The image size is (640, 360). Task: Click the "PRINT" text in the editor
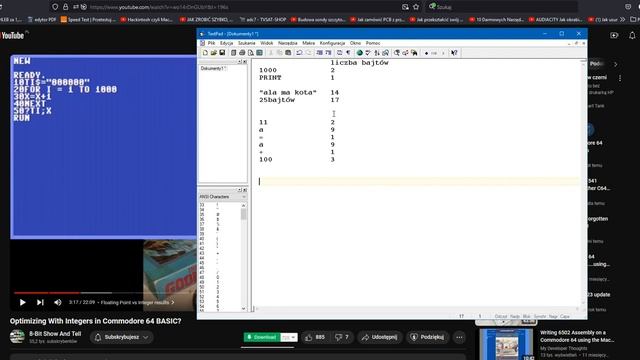pyautogui.click(x=270, y=78)
